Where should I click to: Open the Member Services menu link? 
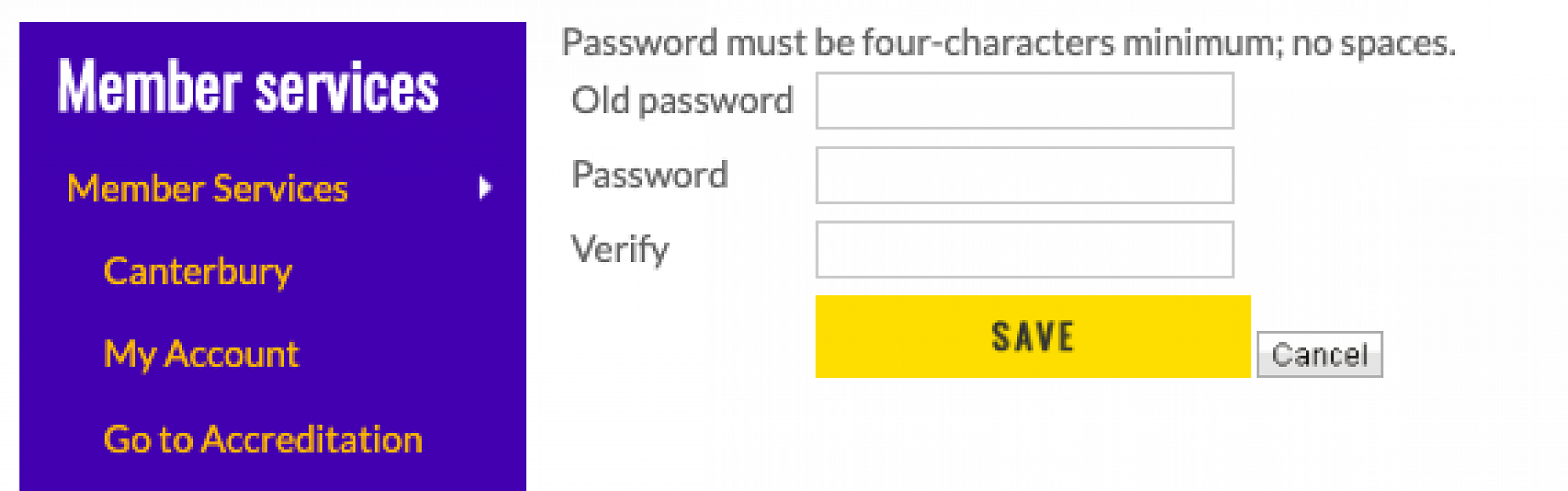[208, 189]
